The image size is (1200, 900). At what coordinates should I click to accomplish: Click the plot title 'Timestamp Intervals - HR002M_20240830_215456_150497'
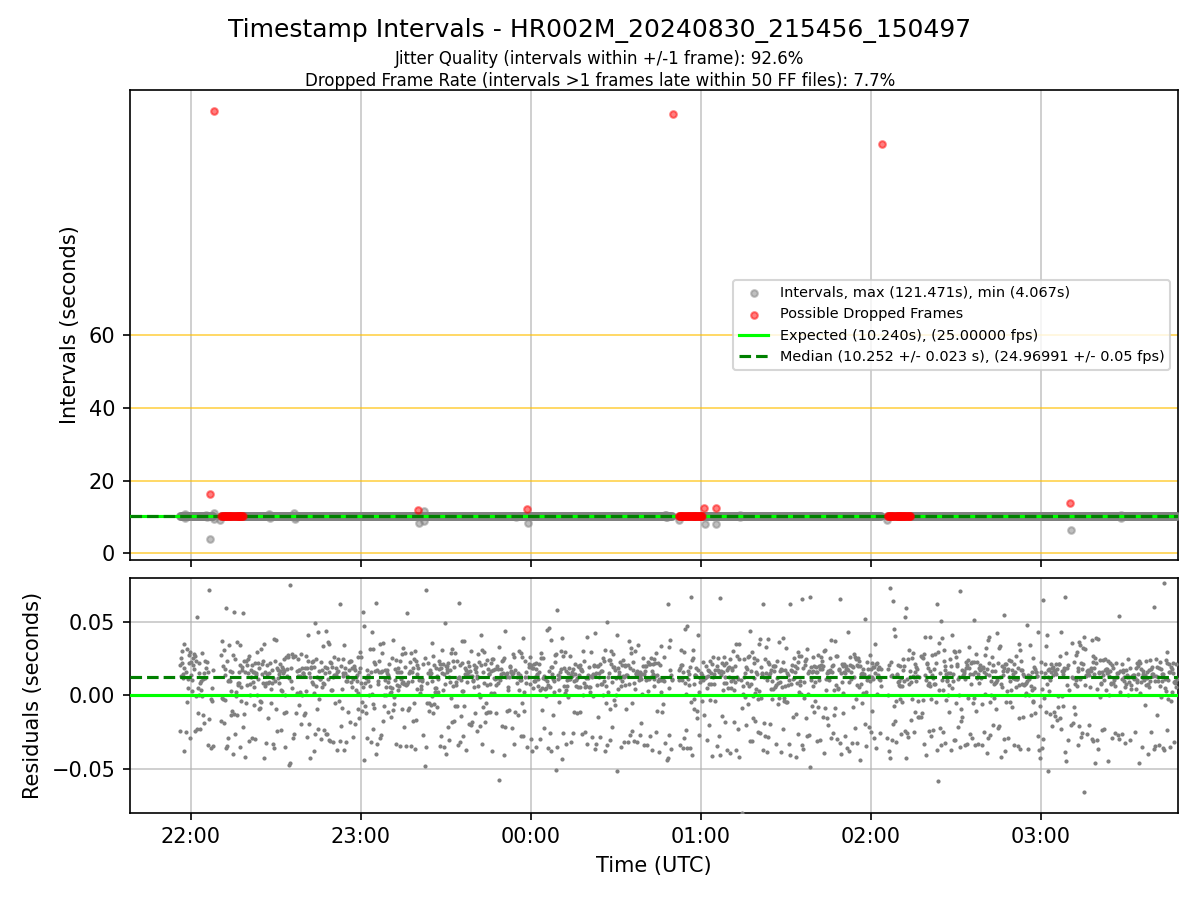click(599, 29)
